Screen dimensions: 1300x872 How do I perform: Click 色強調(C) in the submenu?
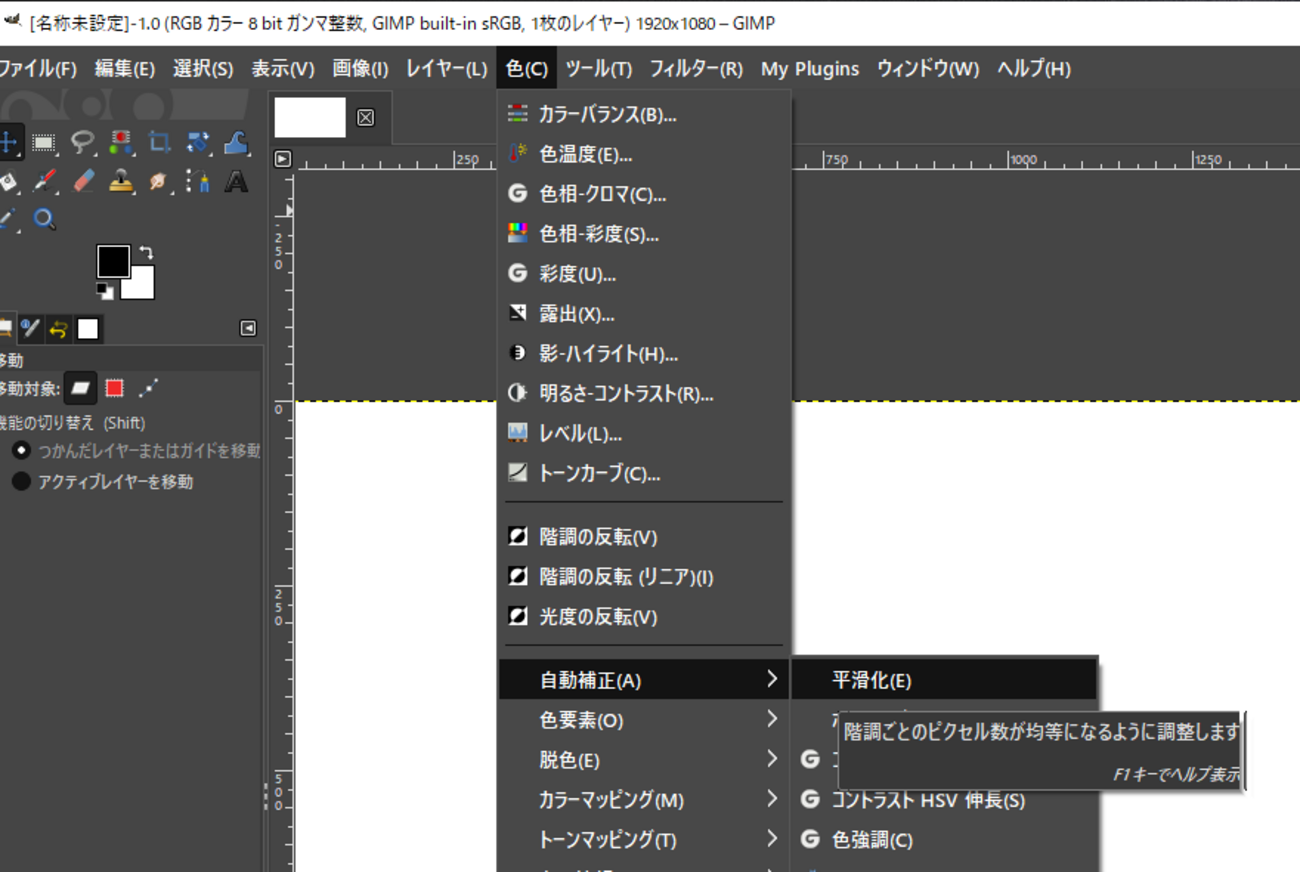(x=872, y=840)
